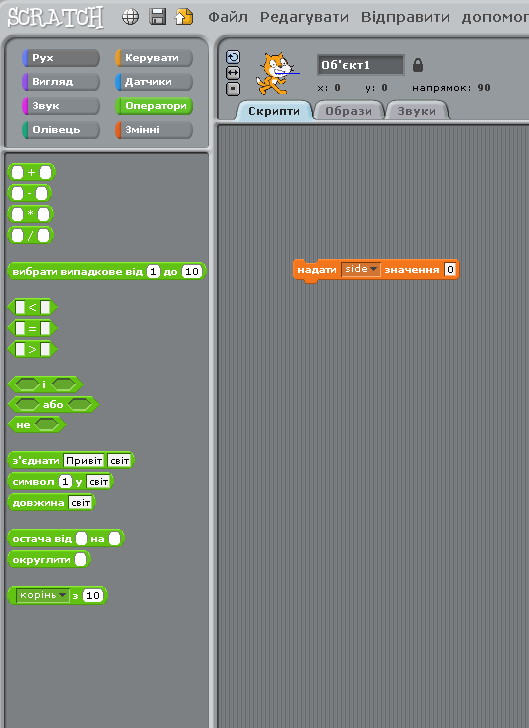The height and width of the screenshot is (728, 529).
Task: Select the Звук block category
Action: 61,106
